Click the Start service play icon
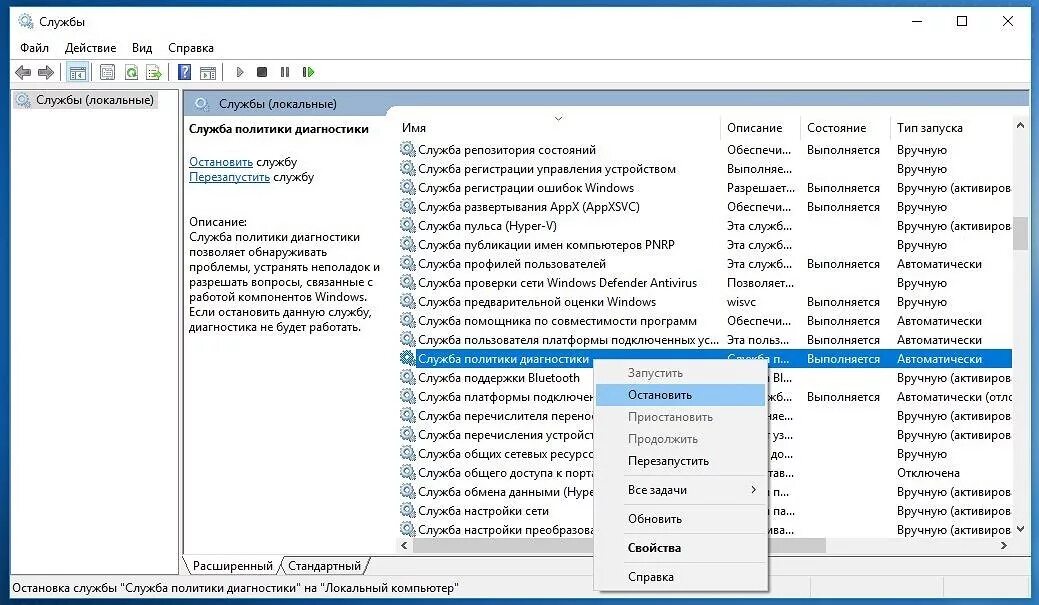 240,72
